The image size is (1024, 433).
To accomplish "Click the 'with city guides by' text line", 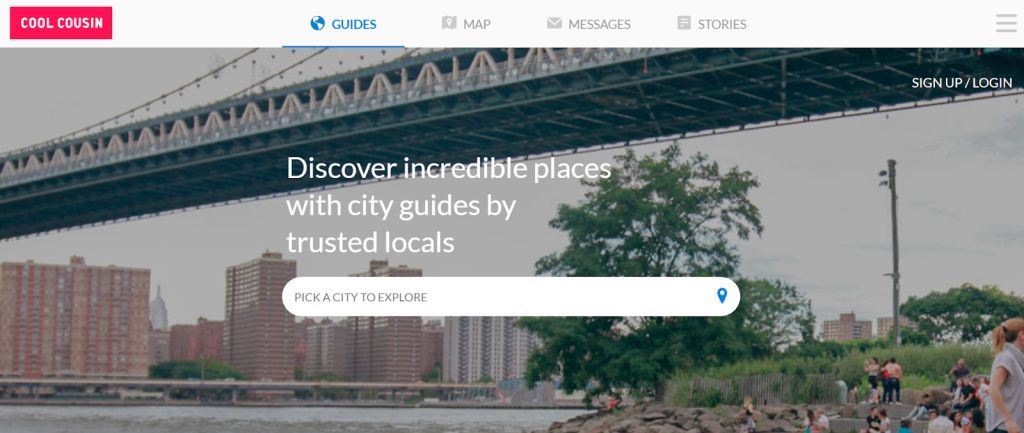I will pyautogui.click(x=401, y=206).
